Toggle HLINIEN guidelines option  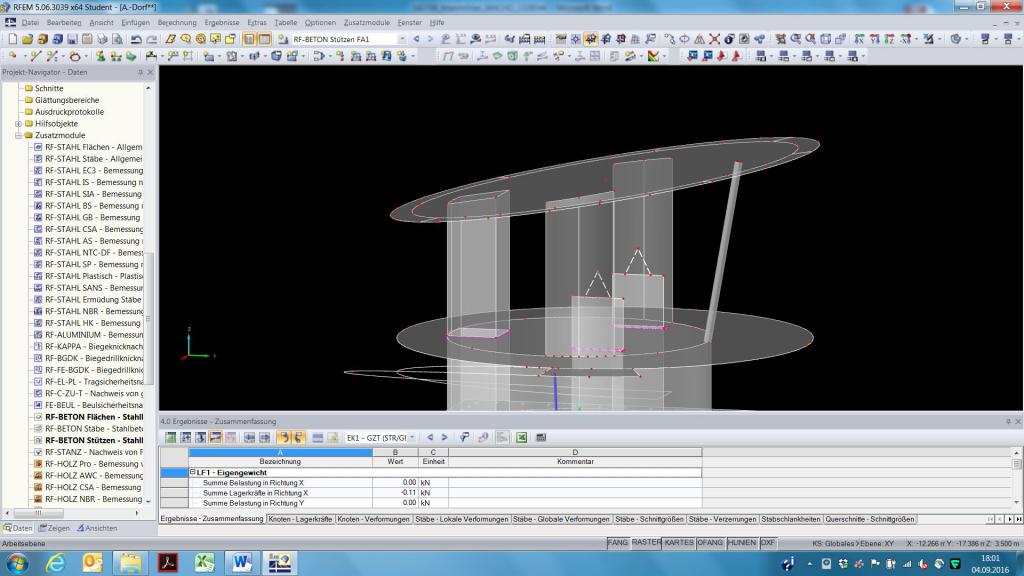point(741,543)
